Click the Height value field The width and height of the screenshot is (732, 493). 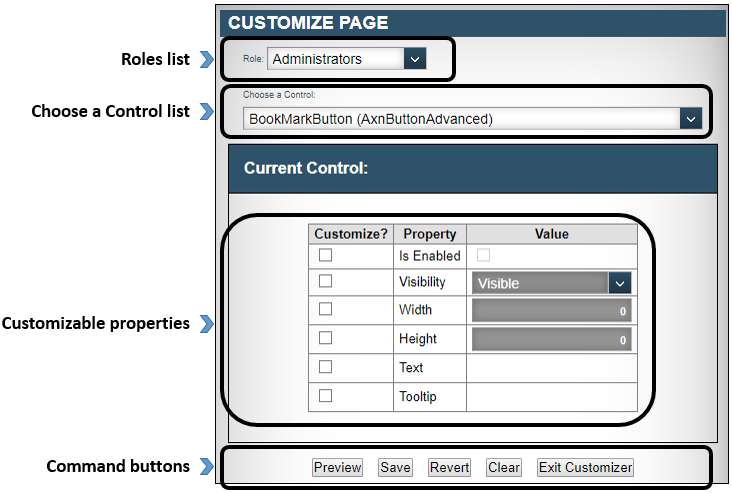coord(551,339)
